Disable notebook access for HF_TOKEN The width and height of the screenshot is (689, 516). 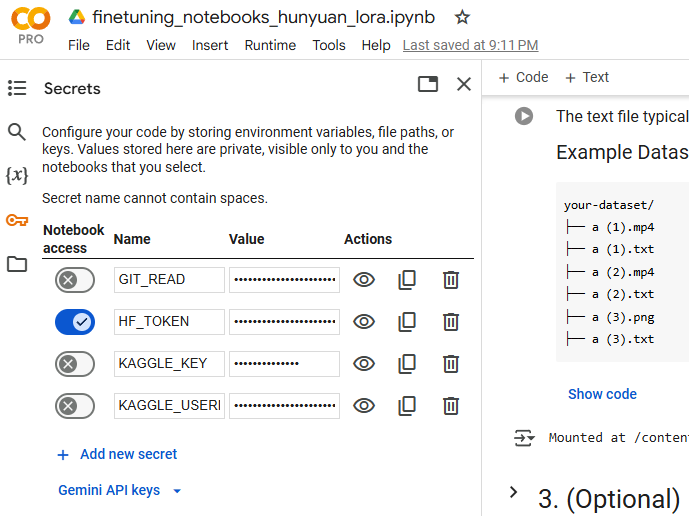click(x=75, y=322)
